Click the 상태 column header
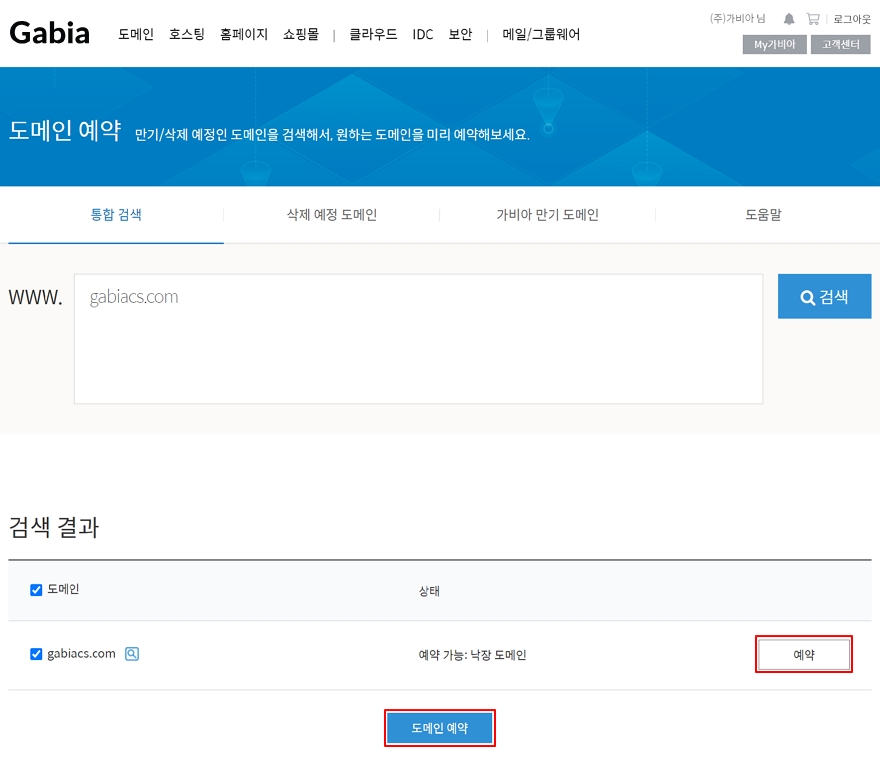 (429, 591)
